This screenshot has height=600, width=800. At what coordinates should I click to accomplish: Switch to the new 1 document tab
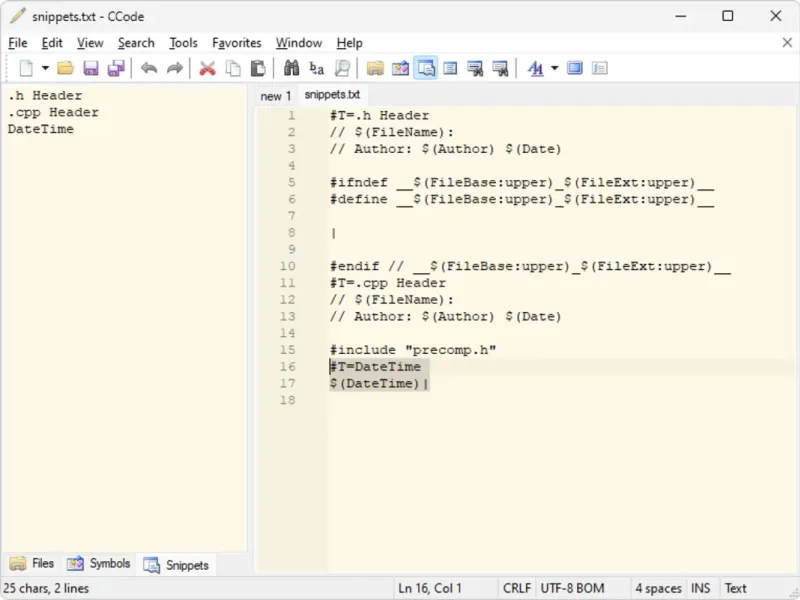click(276, 96)
